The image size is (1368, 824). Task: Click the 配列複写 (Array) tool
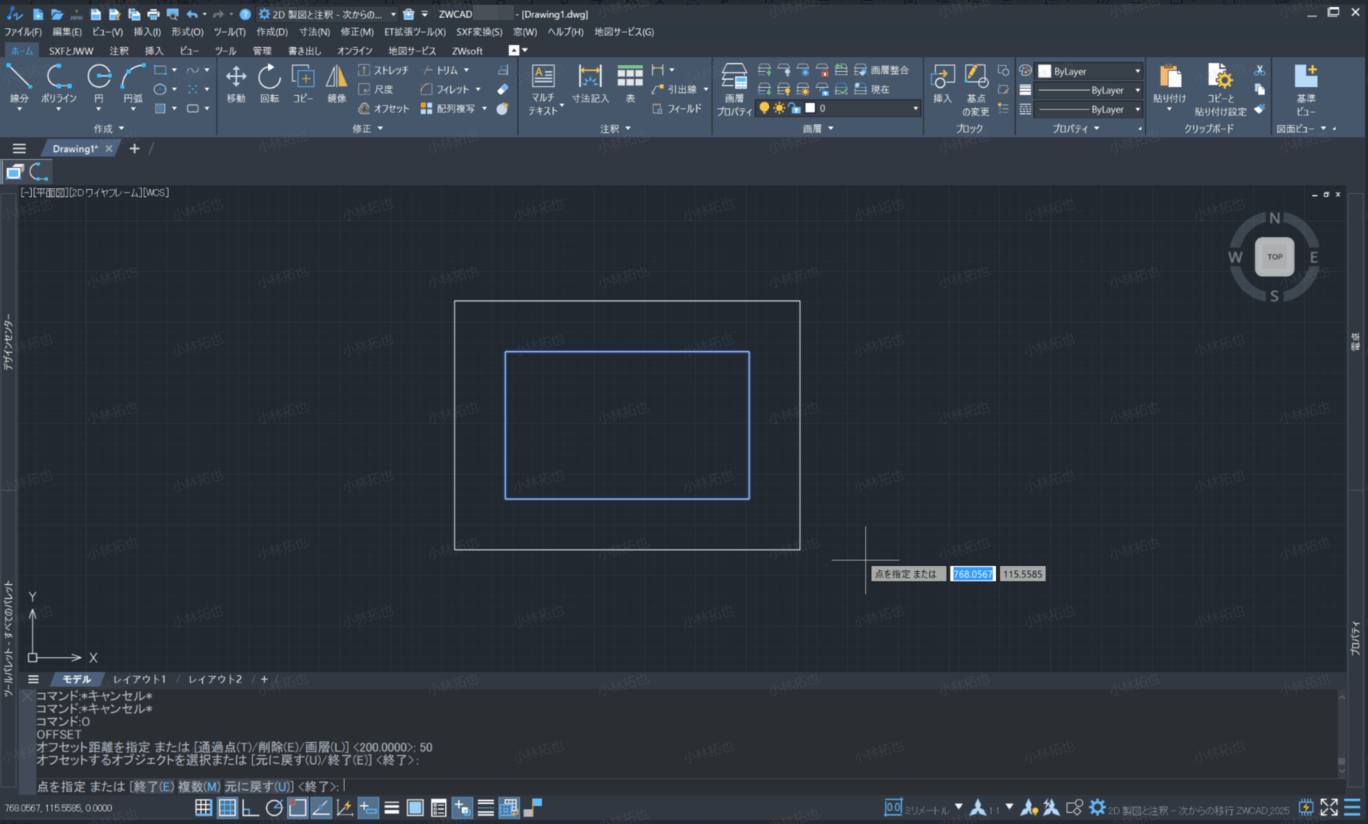click(447, 108)
